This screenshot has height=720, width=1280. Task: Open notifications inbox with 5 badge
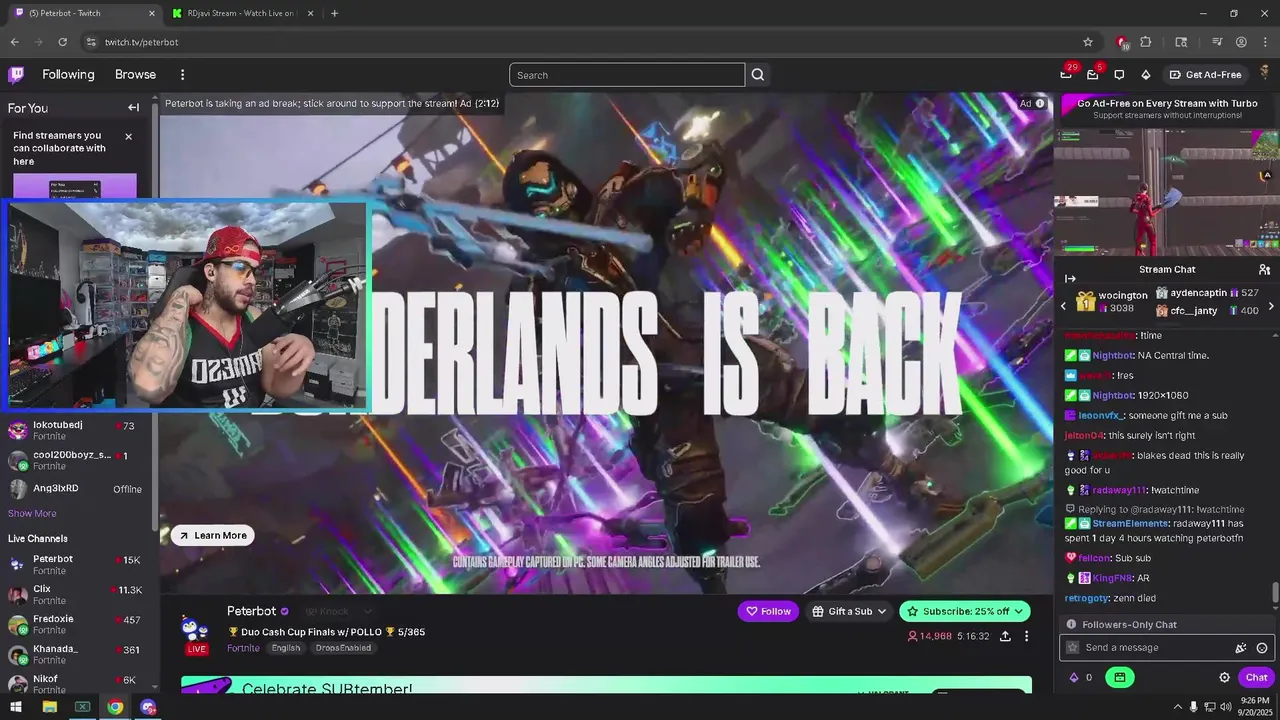[1092, 75]
